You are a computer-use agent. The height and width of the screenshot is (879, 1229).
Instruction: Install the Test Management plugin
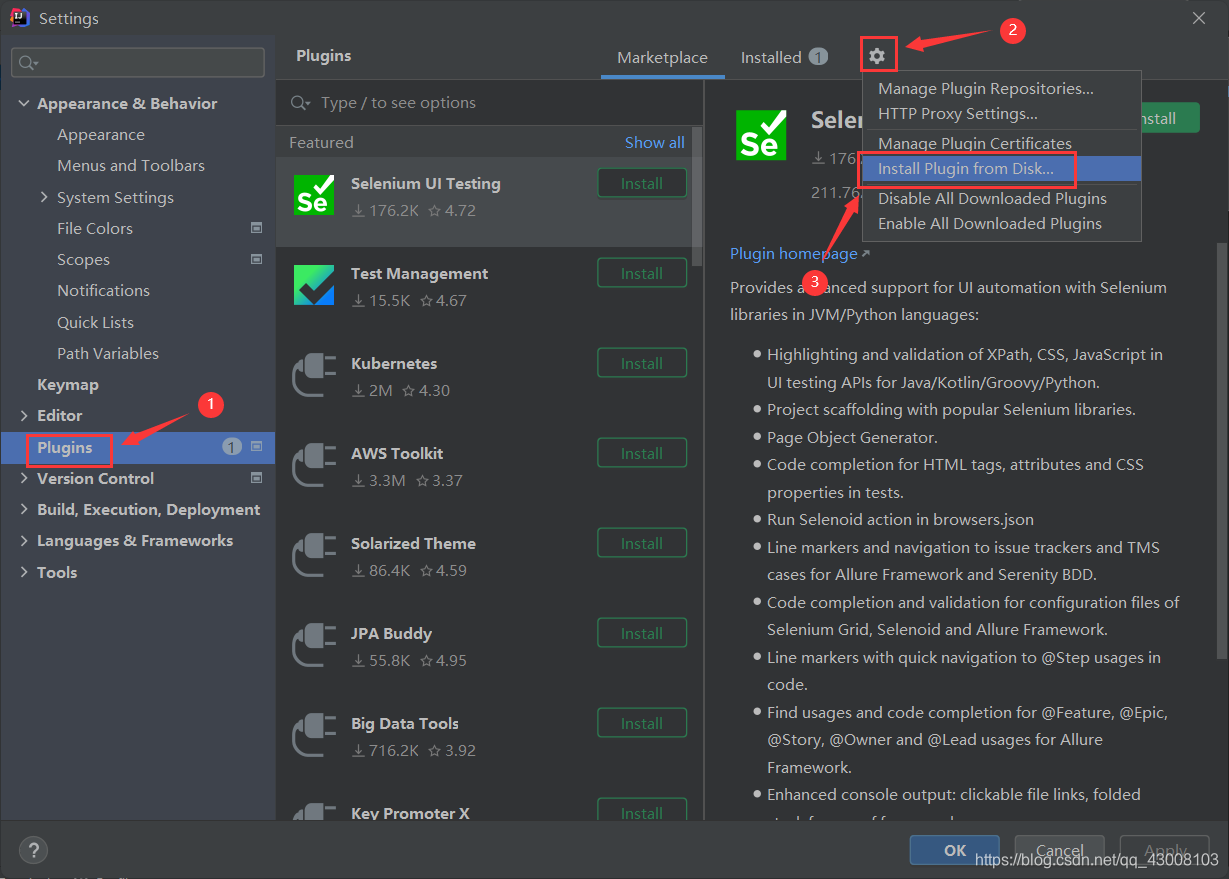pyautogui.click(x=642, y=274)
